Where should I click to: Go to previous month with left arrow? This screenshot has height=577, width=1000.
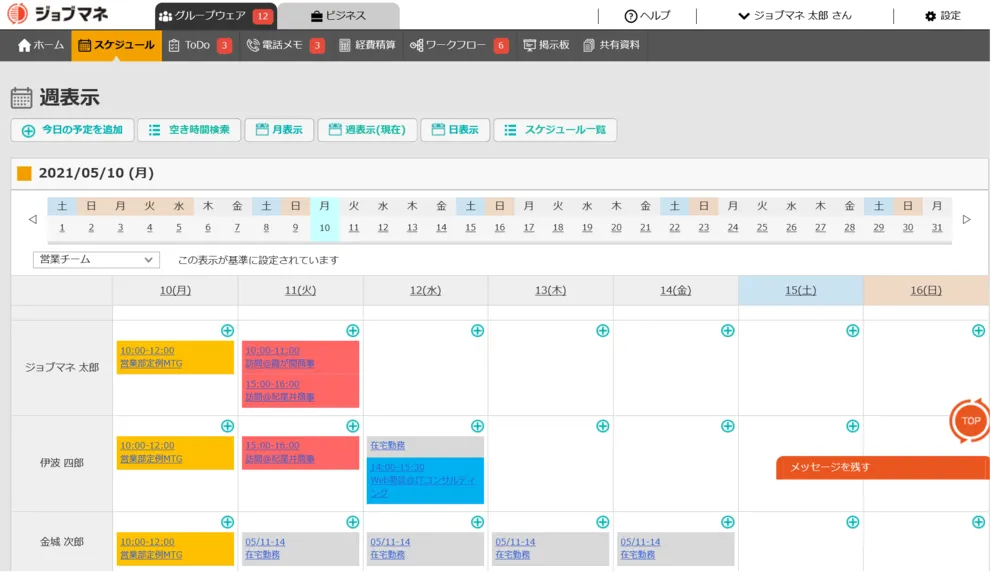point(33,219)
